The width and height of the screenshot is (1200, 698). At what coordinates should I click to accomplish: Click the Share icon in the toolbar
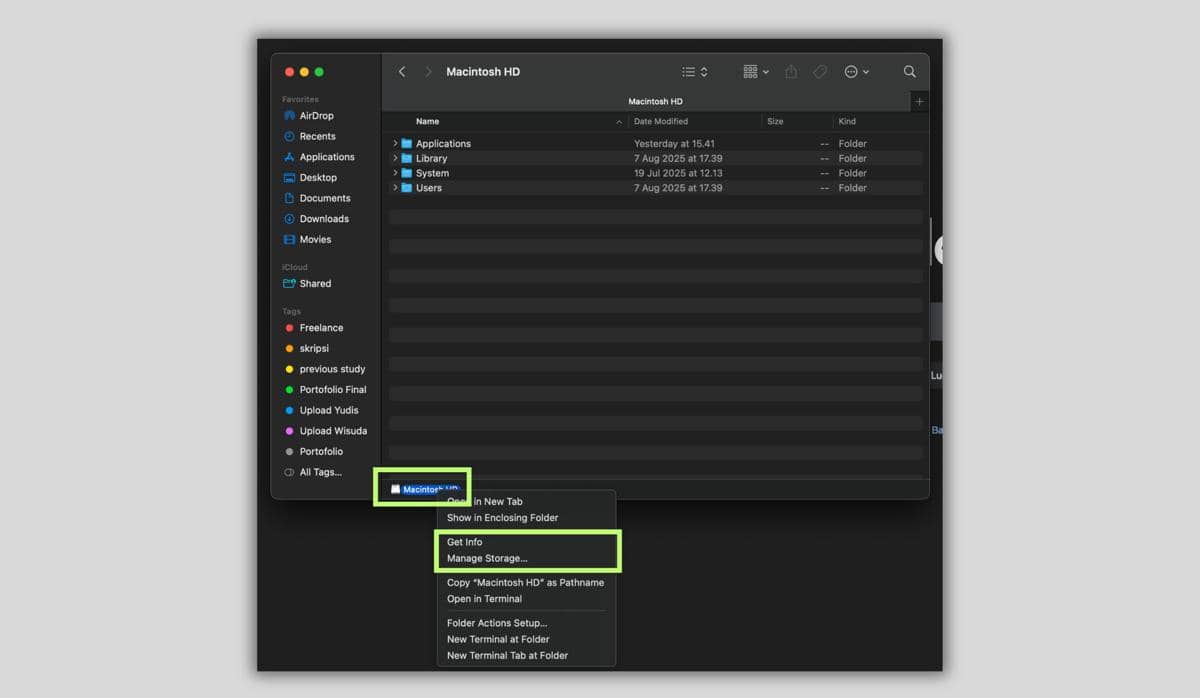point(790,71)
